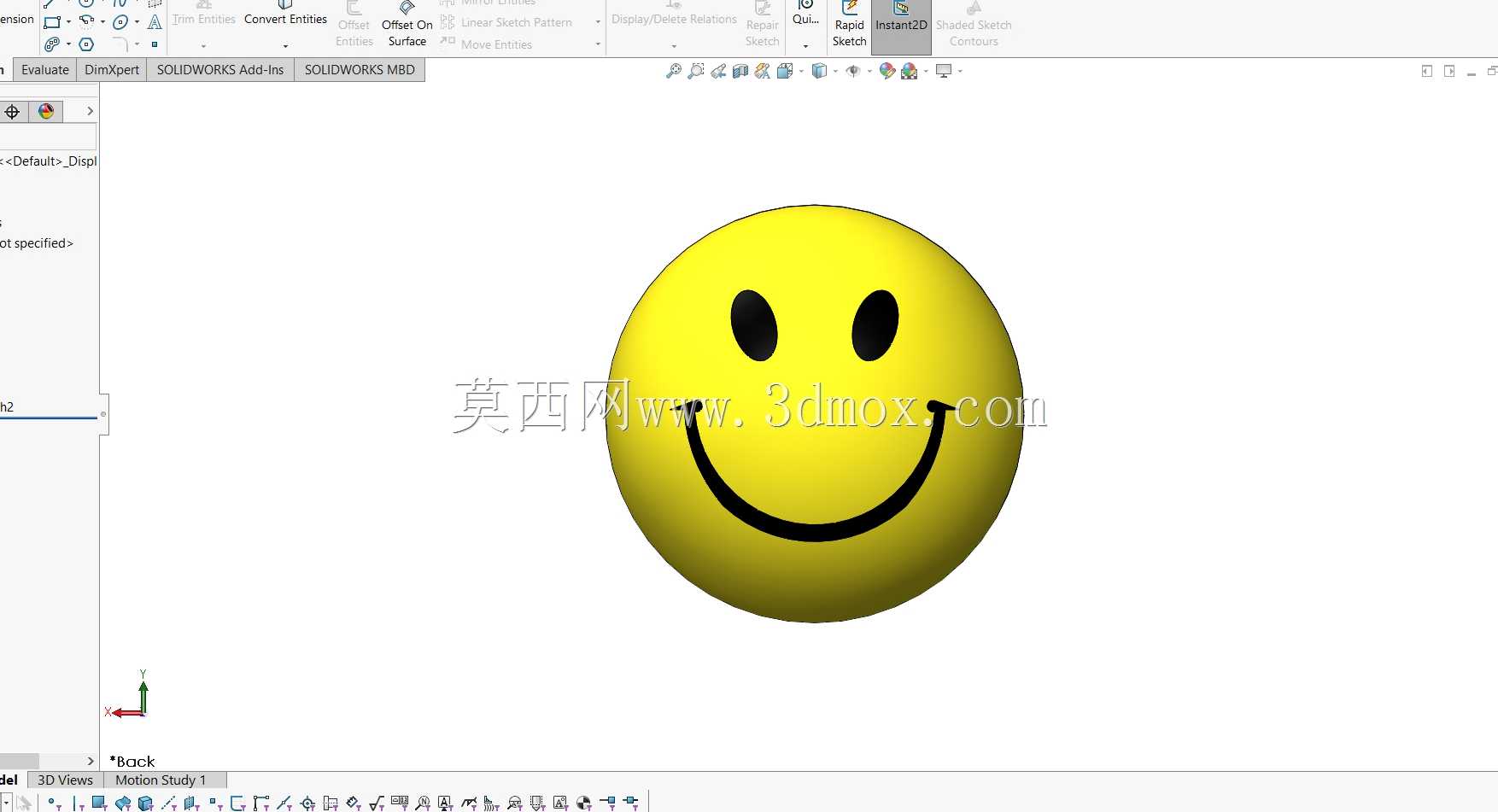Select the Polygon sketch tool
Viewport: 1498px width, 812px height.
(86, 44)
